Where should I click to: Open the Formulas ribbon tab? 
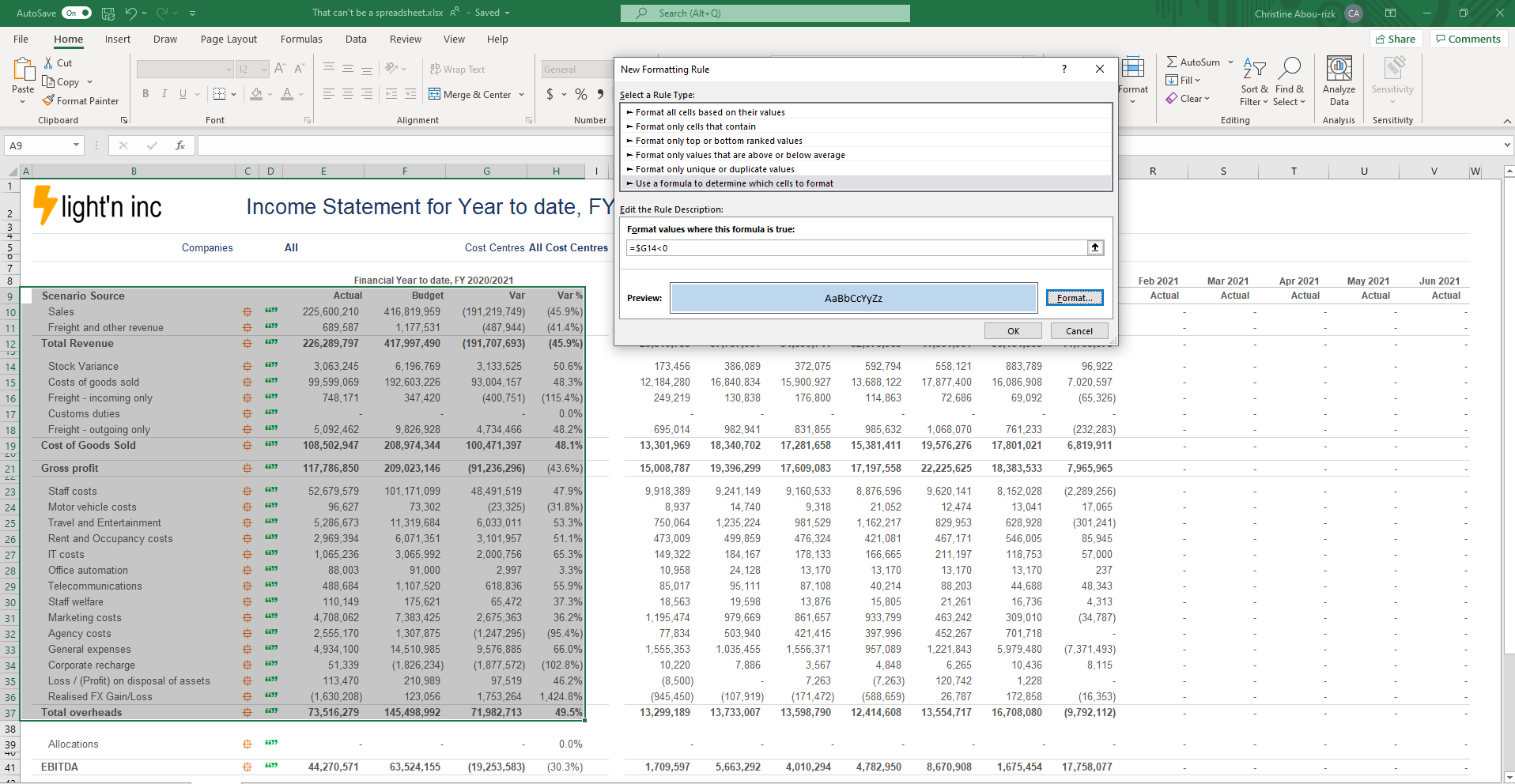(301, 40)
